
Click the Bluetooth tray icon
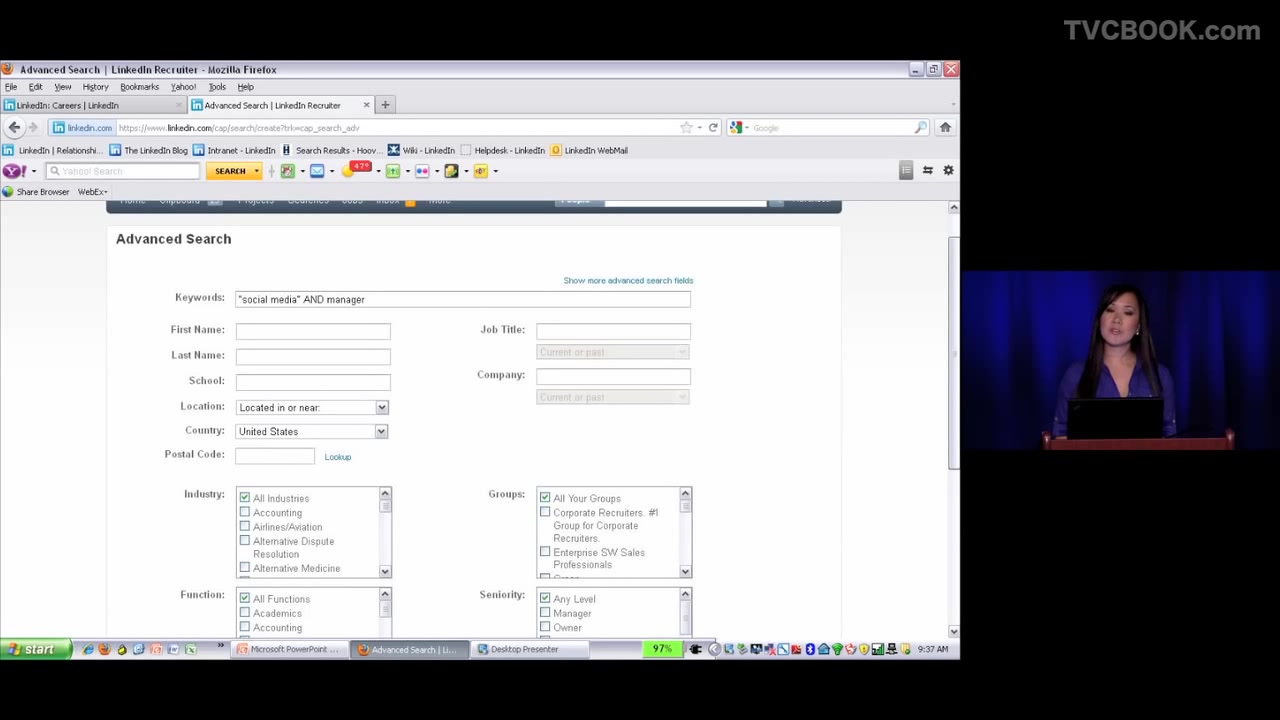click(810, 649)
